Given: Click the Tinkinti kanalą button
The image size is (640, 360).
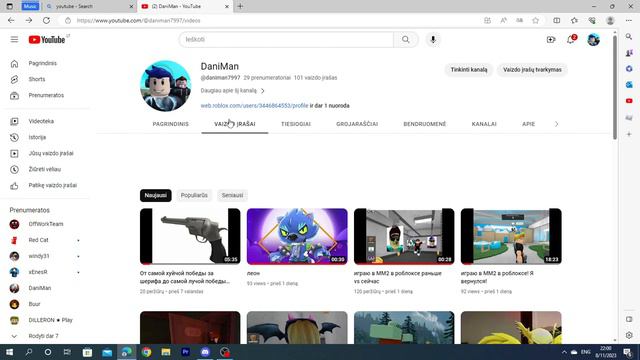Looking at the screenshot, I should tap(469, 70).
